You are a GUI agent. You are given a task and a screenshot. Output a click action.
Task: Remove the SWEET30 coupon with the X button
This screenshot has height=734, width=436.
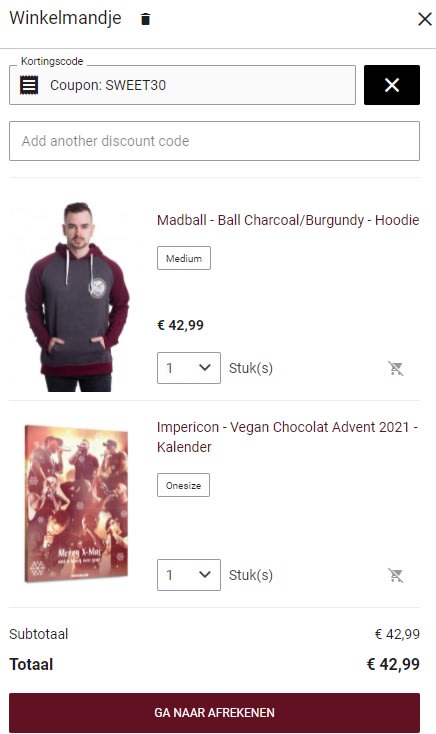392,85
